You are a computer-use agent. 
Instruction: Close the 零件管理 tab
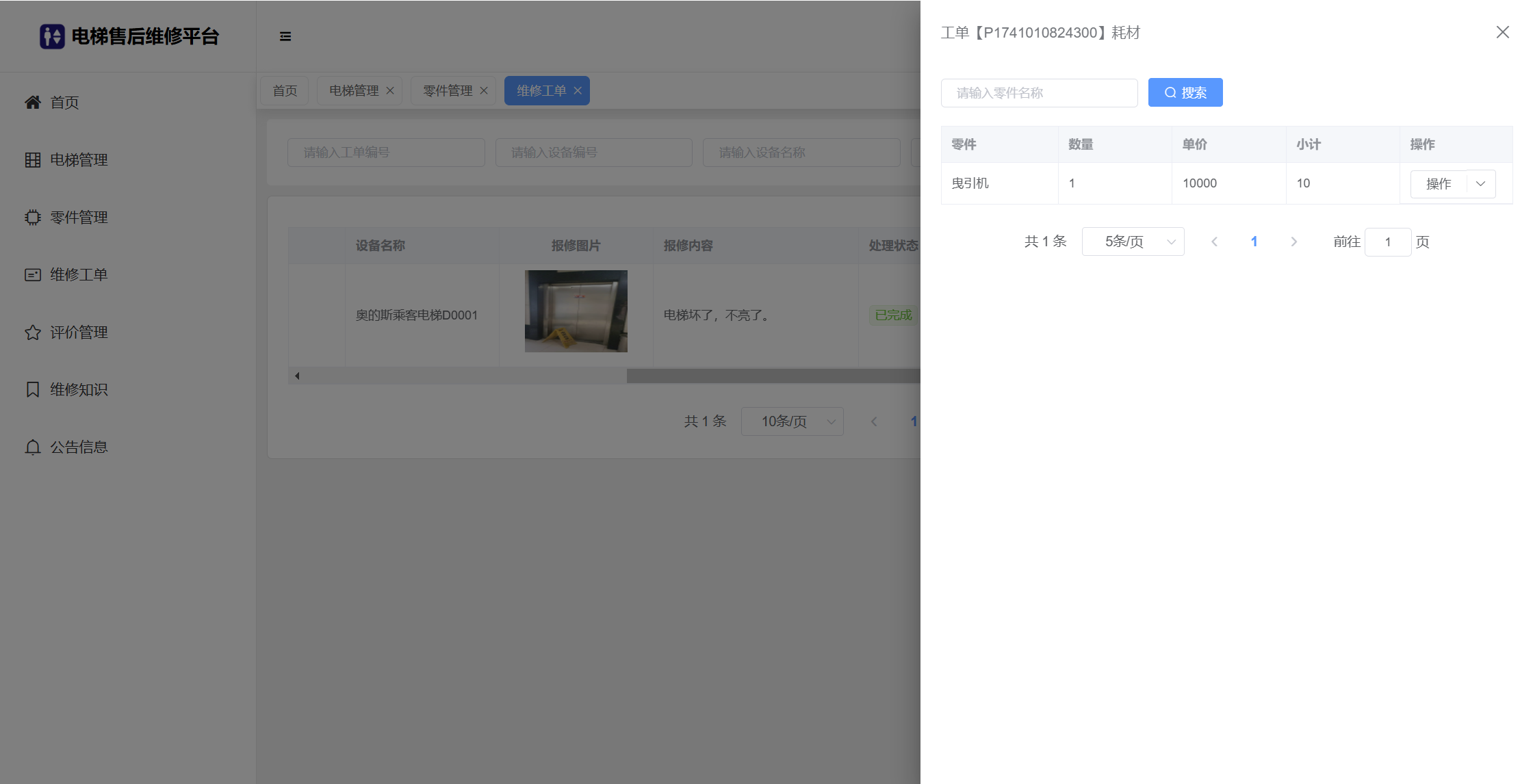[484, 91]
